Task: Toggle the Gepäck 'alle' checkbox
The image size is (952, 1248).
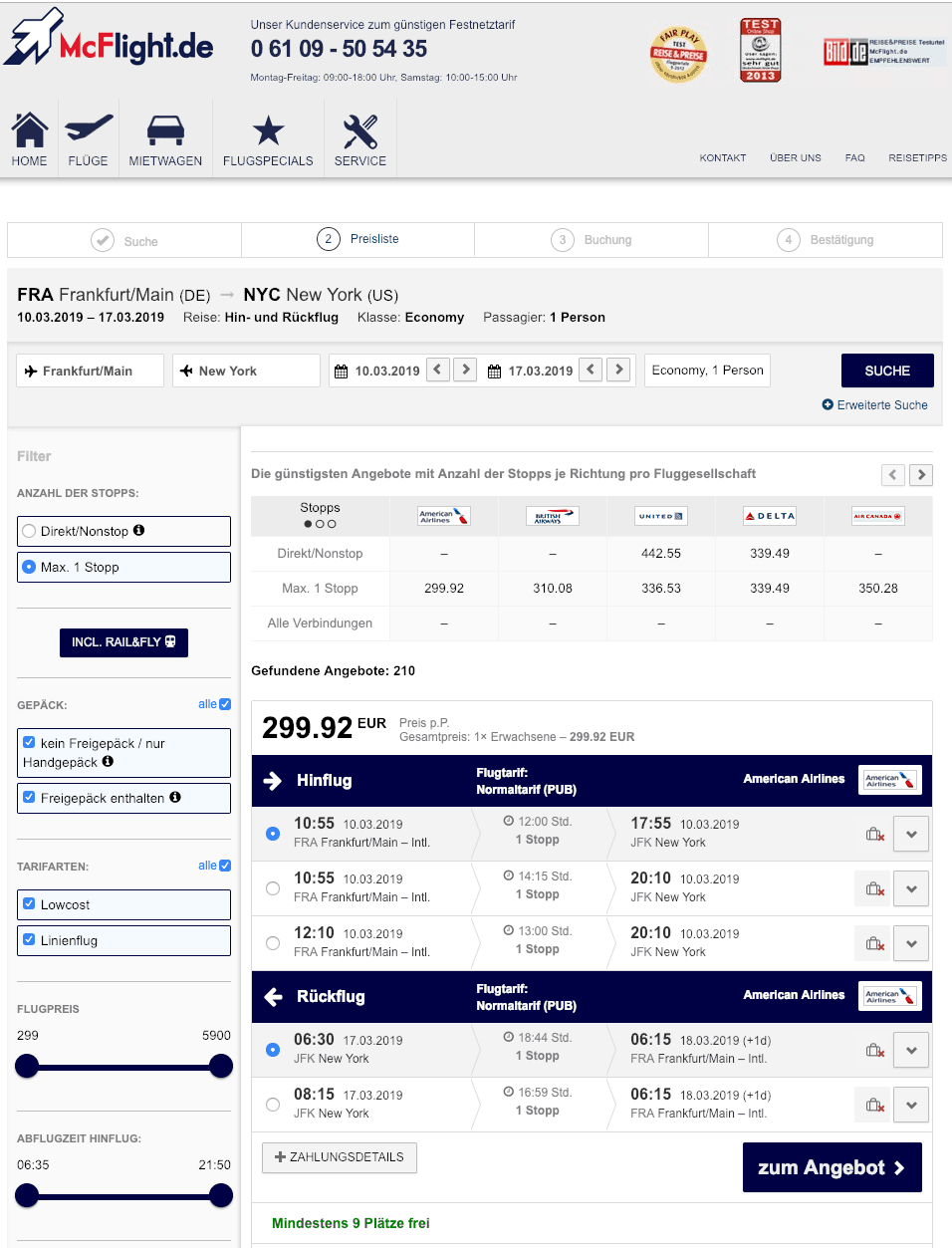Action: coord(225,704)
